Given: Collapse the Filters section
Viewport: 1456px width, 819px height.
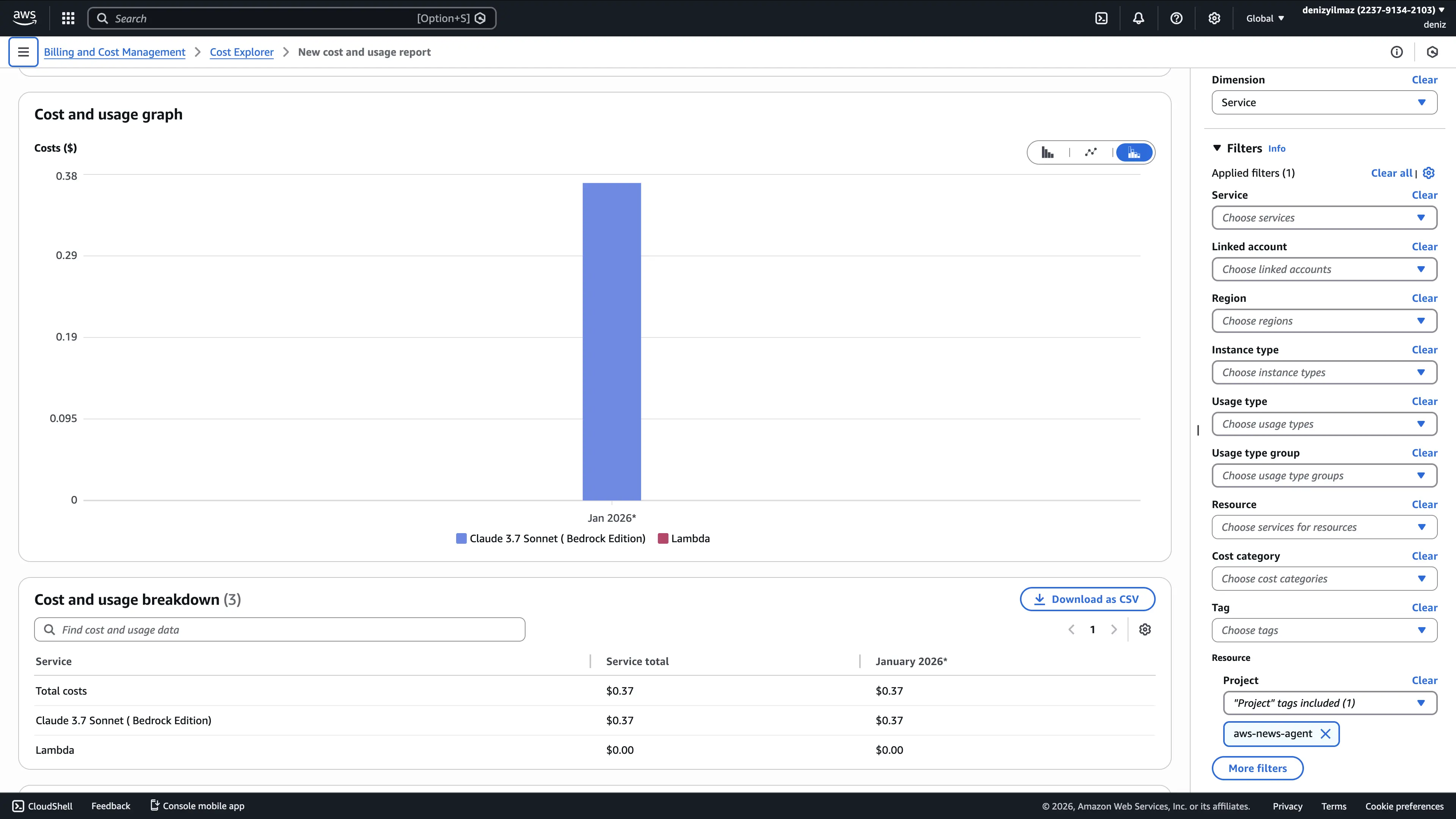Looking at the screenshot, I should click(x=1216, y=148).
